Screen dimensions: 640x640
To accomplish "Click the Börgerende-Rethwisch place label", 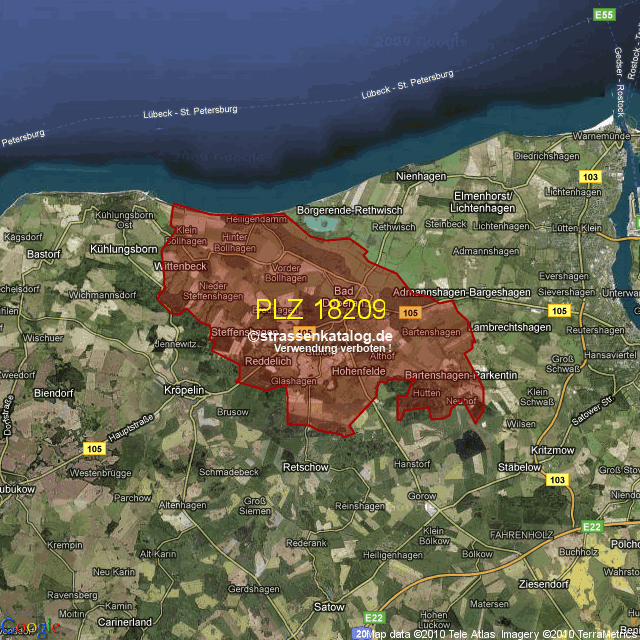I will pos(346,210).
